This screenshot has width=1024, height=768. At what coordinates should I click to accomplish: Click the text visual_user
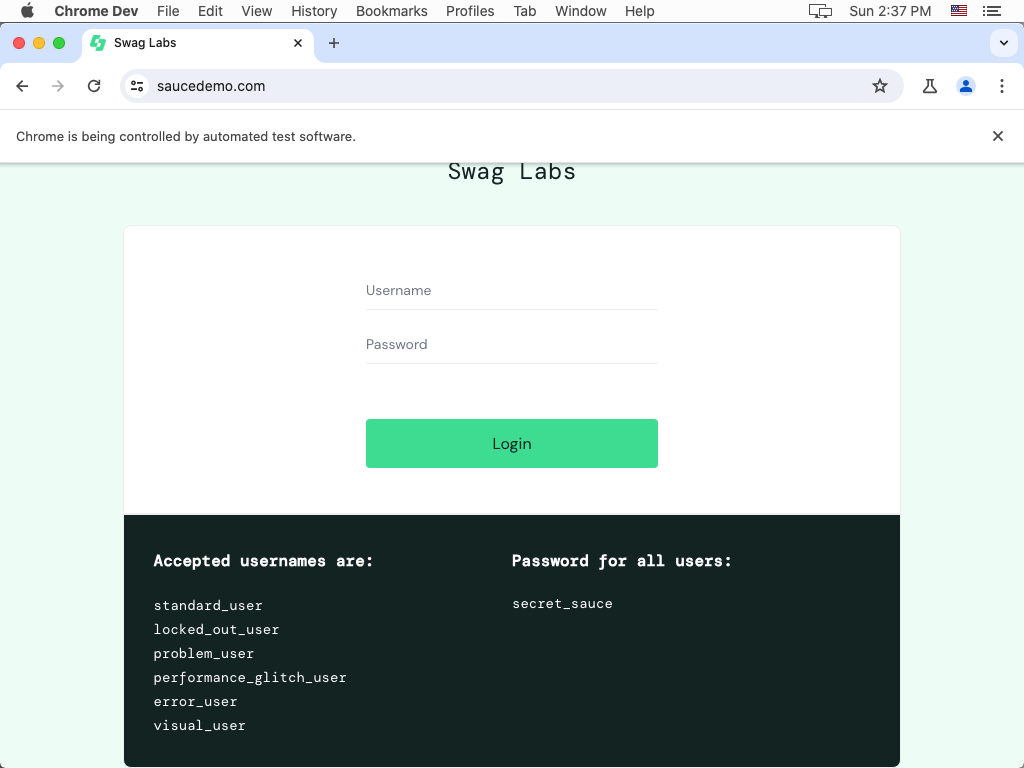[199, 726]
